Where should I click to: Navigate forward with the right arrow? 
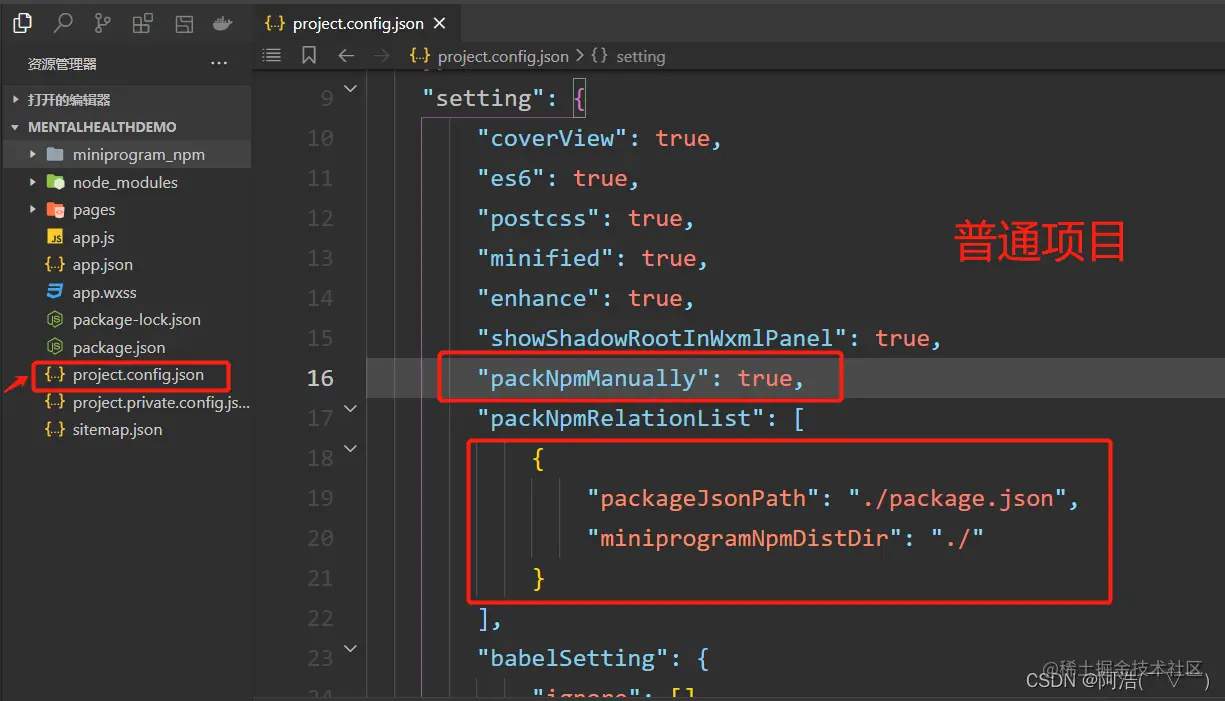pyautogui.click(x=381, y=56)
